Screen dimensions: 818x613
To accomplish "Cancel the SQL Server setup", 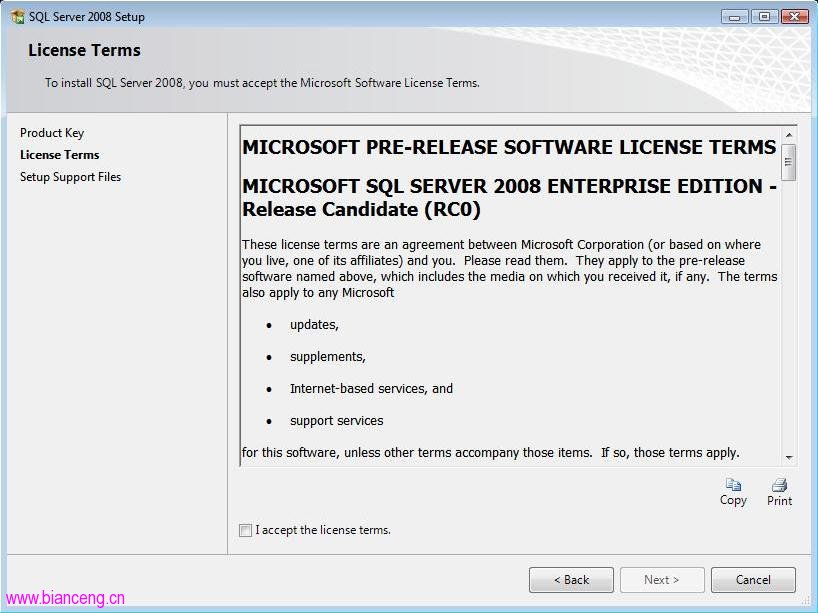I will tap(753, 580).
